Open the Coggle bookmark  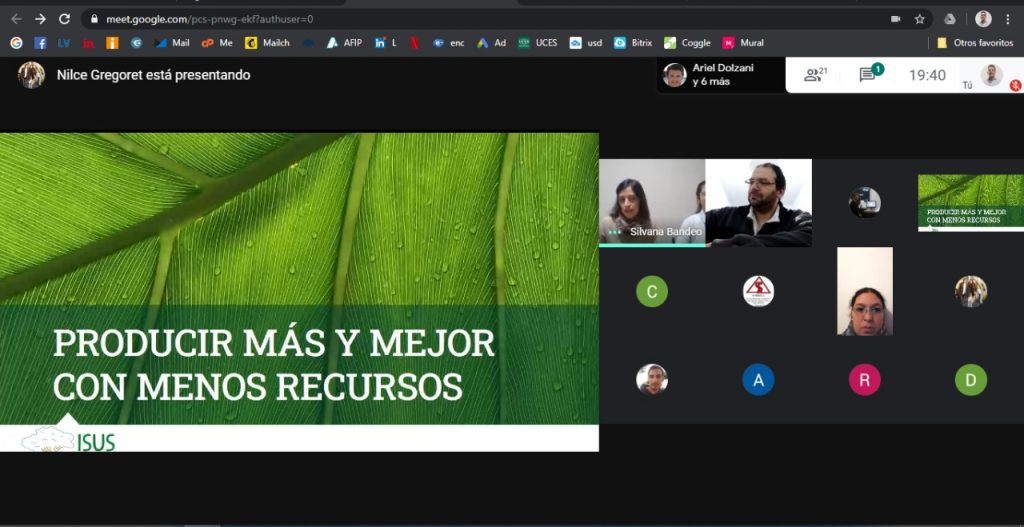(x=687, y=43)
